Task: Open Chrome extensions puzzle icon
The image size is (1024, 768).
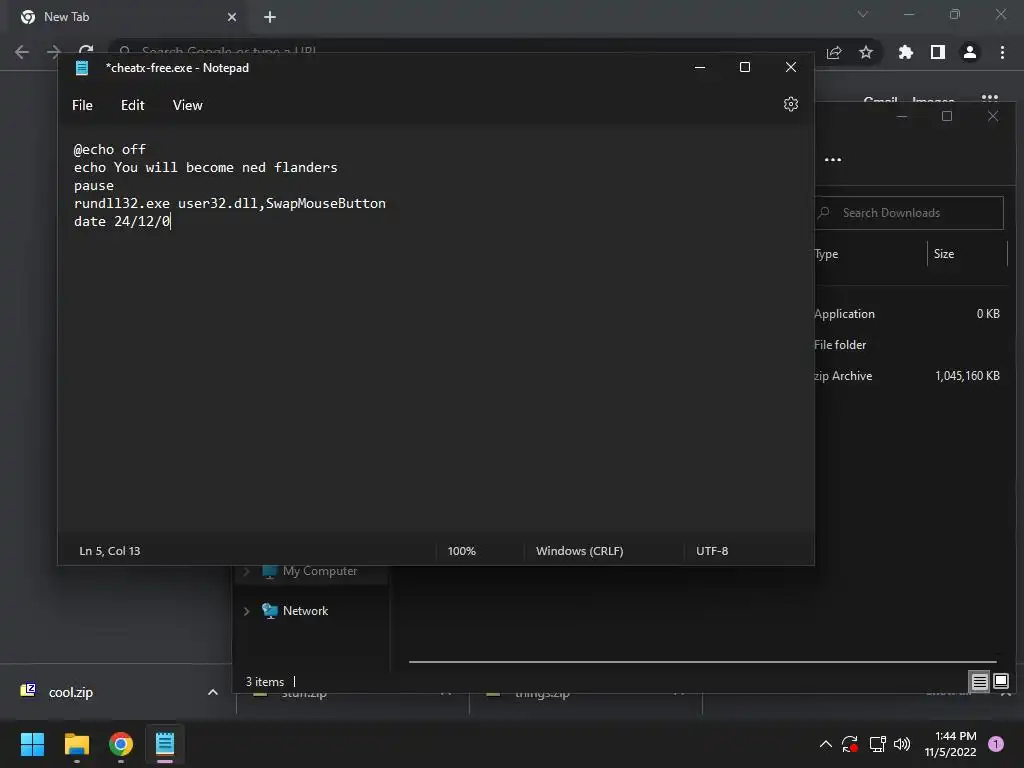Action: pyautogui.click(x=905, y=52)
